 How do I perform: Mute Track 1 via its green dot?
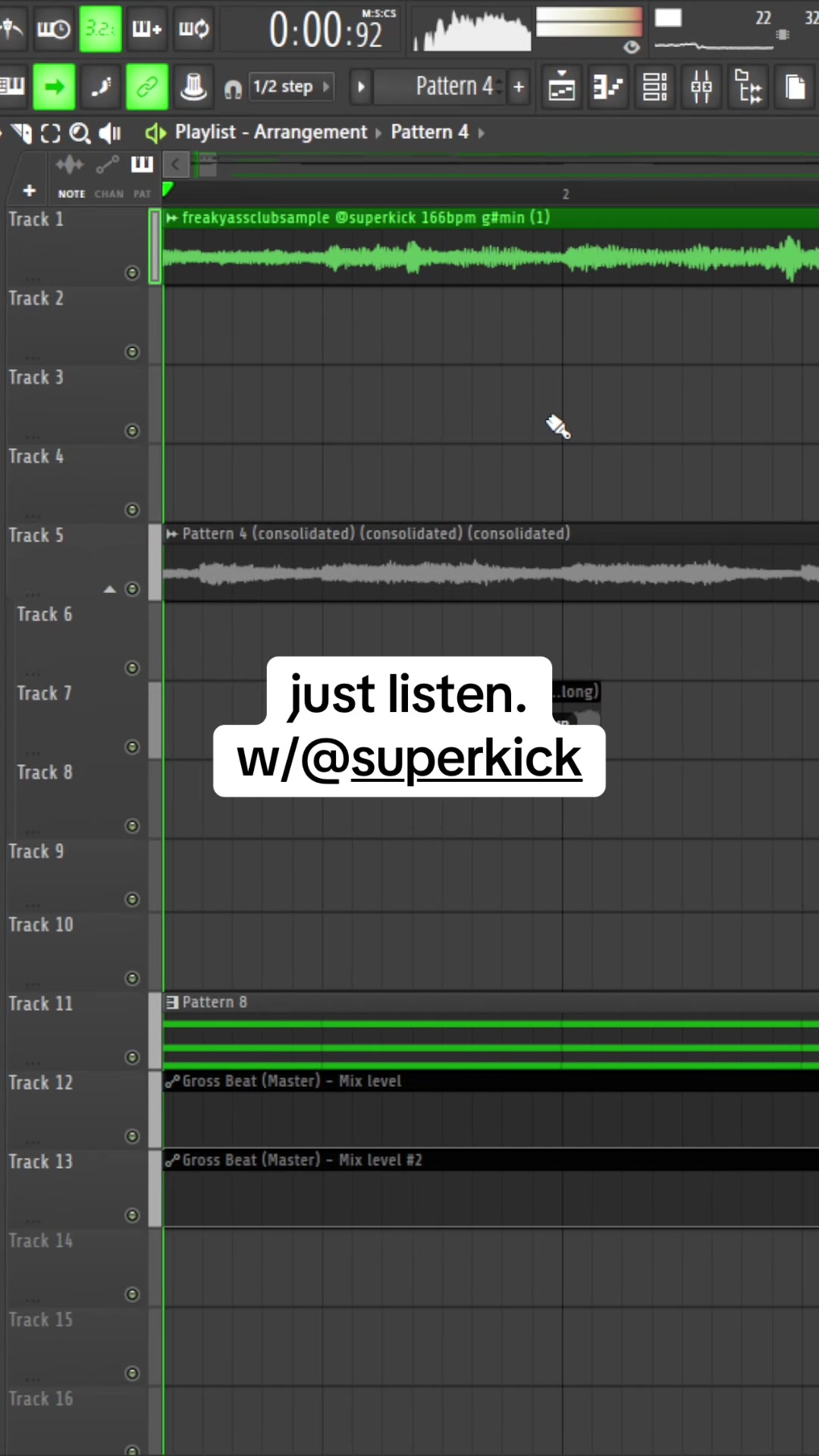click(x=132, y=272)
